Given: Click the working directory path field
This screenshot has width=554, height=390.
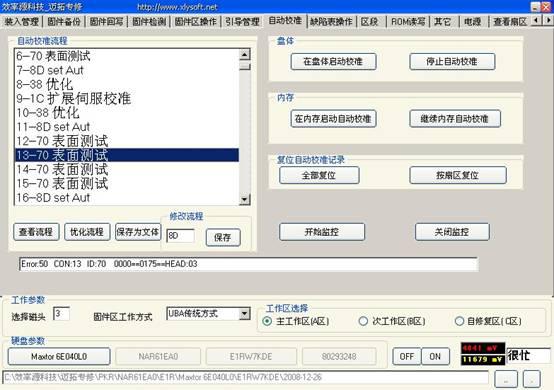Looking at the screenshot, I should point(246,377).
